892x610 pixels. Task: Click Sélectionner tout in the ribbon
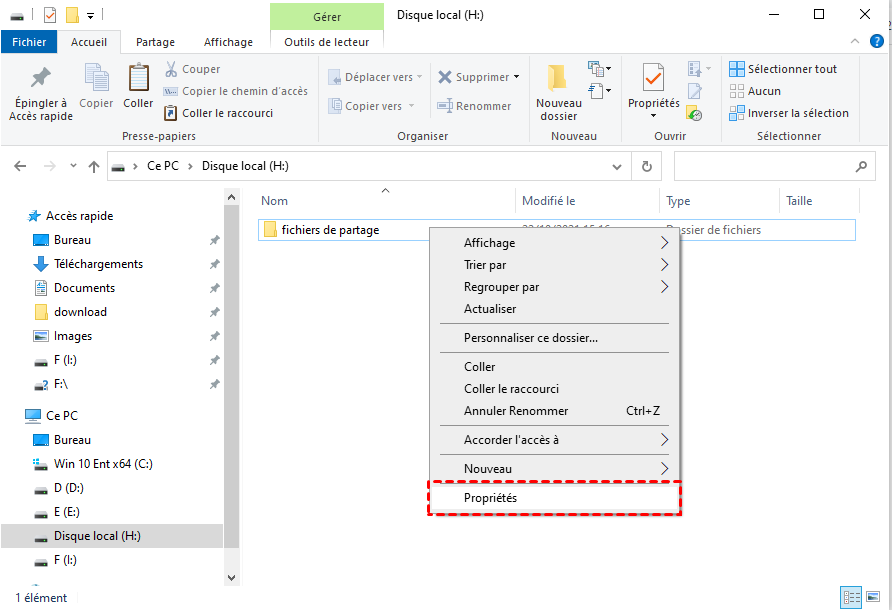pyautogui.click(x=792, y=69)
